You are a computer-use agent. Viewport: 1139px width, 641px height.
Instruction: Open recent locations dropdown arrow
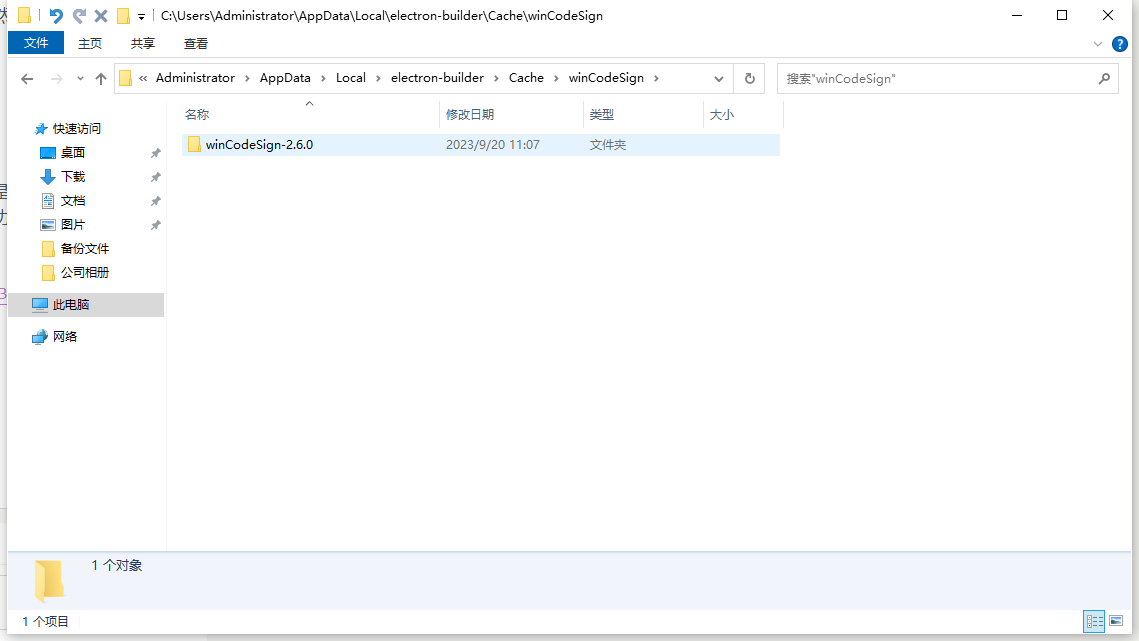click(80, 79)
